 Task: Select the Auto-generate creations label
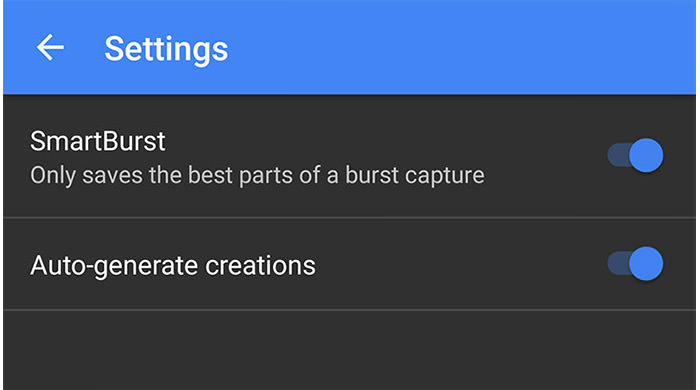point(173,266)
